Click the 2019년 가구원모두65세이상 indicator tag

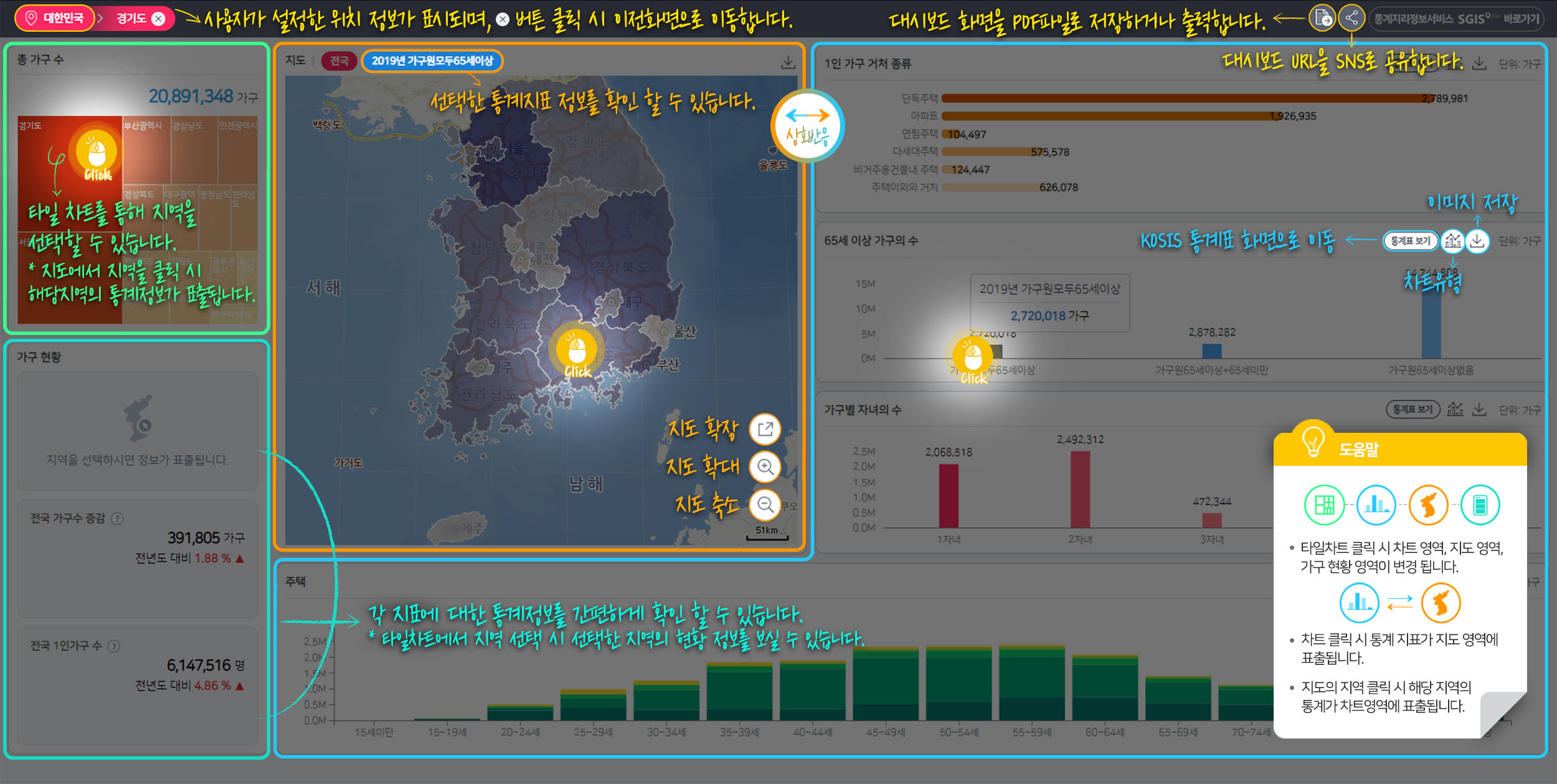coord(432,61)
